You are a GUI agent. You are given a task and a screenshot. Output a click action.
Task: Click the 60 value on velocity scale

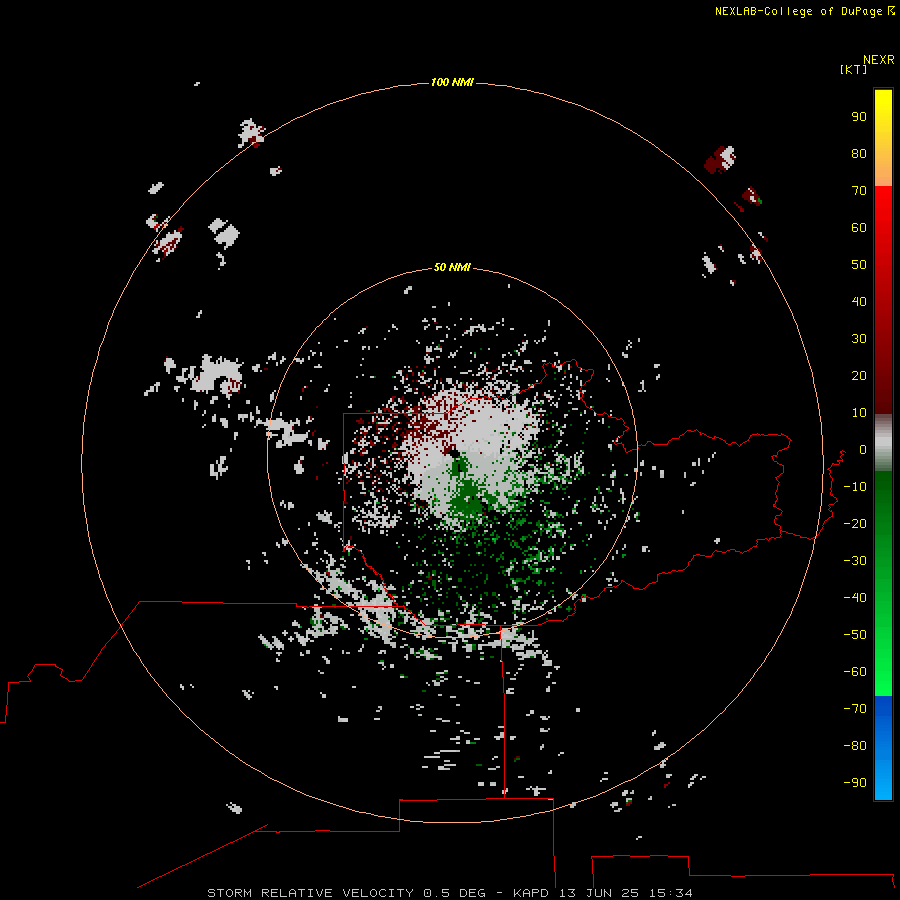[x=859, y=228]
